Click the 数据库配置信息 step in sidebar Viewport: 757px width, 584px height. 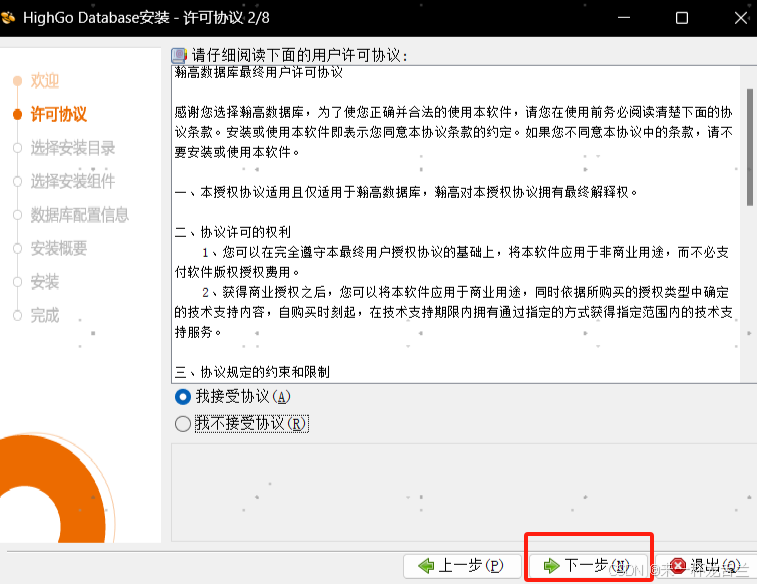pos(80,215)
